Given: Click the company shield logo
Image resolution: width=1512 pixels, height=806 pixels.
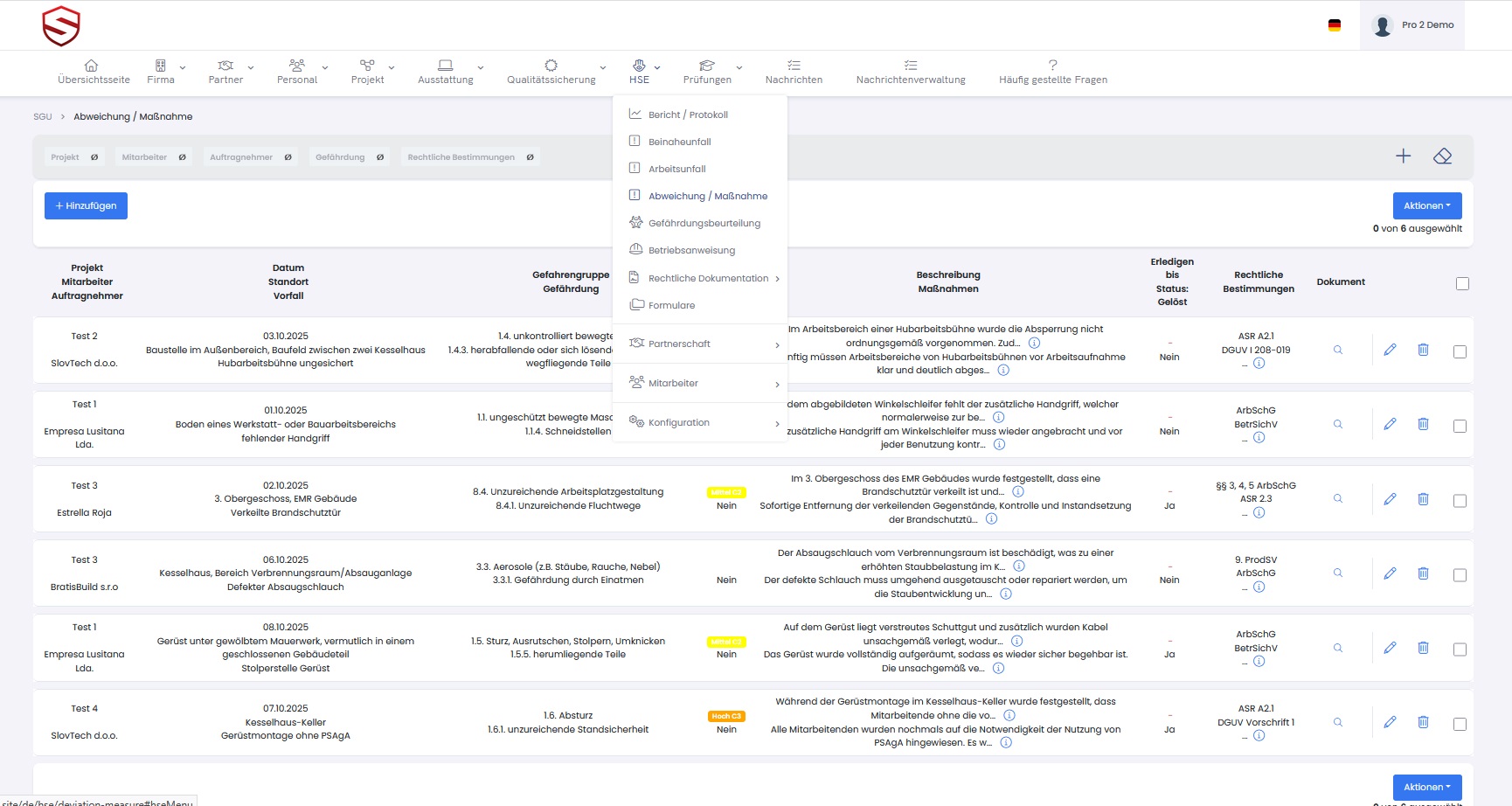Looking at the screenshot, I should [x=61, y=26].
